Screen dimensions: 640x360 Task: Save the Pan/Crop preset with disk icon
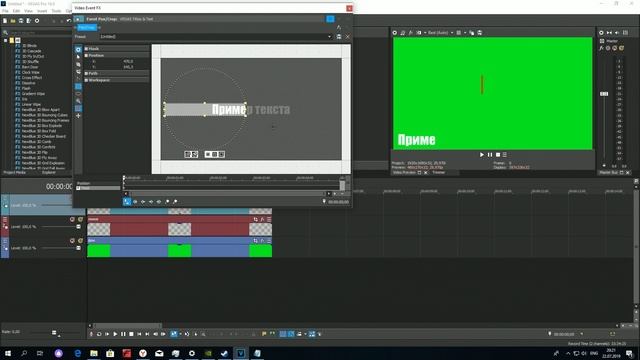pyautogui.click(x=339, y=37)
